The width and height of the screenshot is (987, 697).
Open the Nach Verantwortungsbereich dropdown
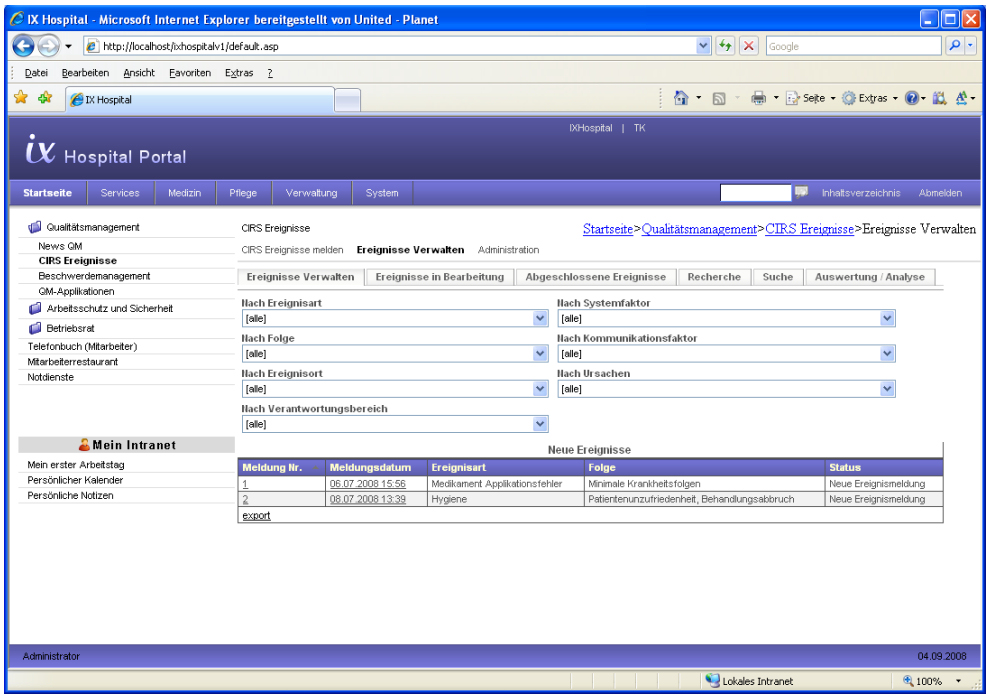(x=541, y=424)
